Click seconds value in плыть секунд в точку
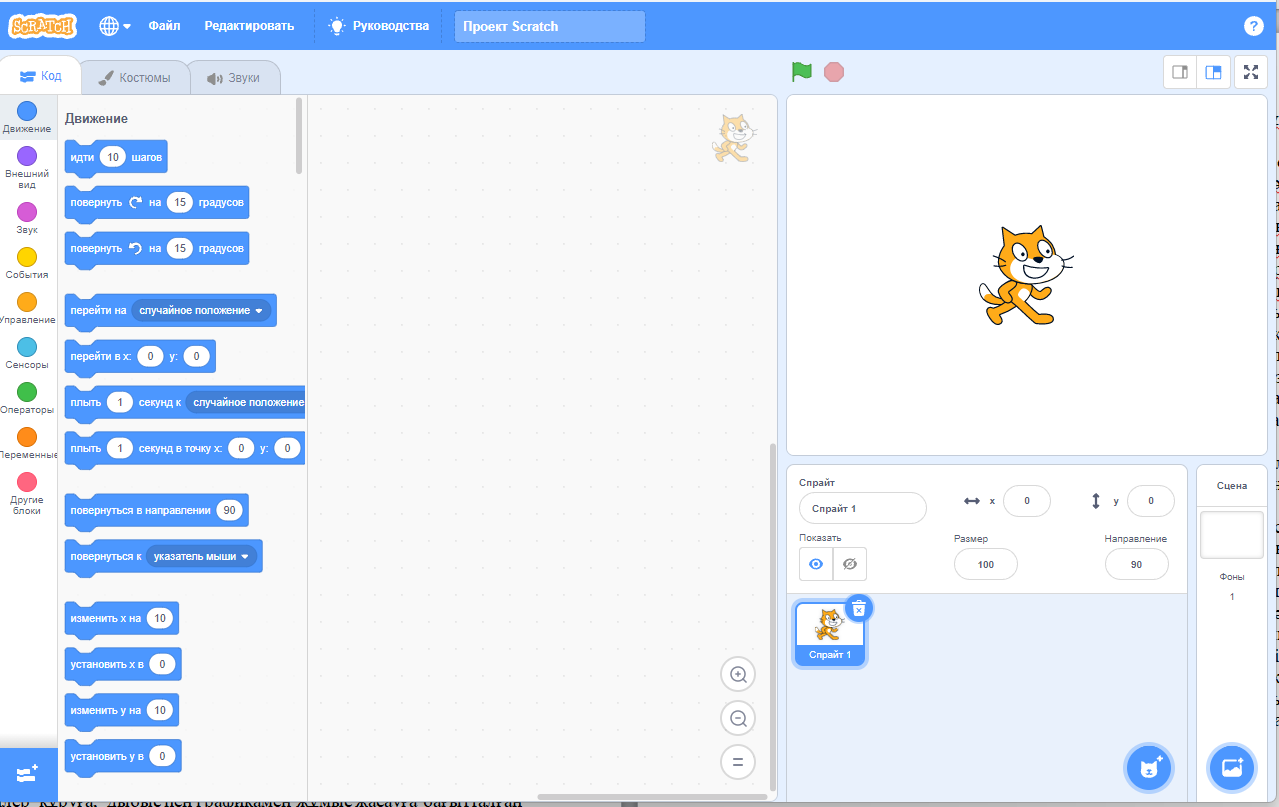The width and height of the screenshot is (1279, 807). pos(119,448)
